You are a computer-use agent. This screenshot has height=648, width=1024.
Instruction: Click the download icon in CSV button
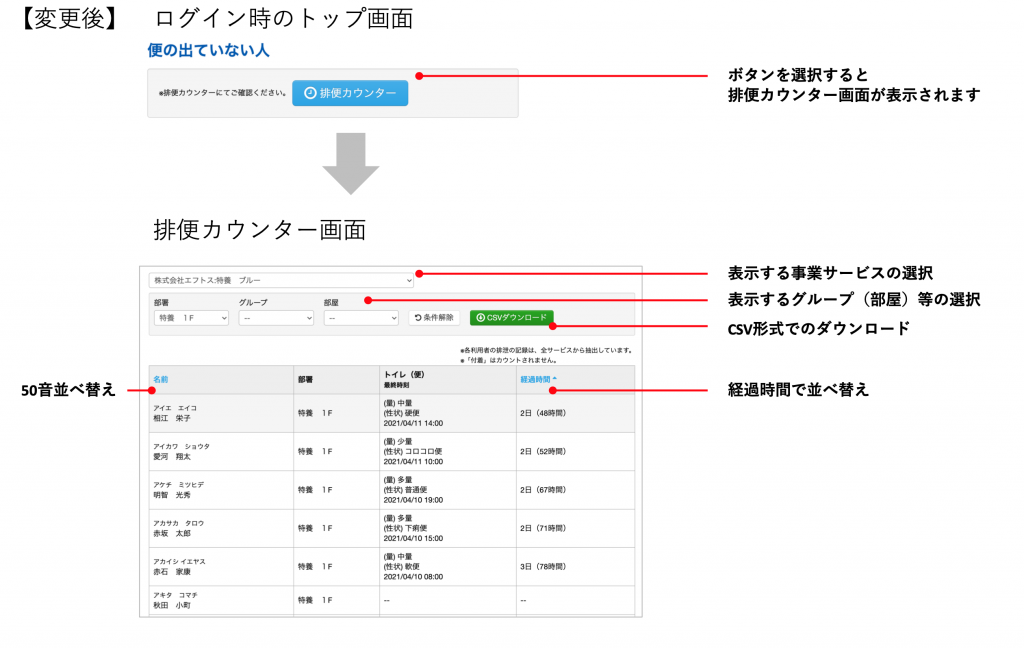(x=480, y=318)
